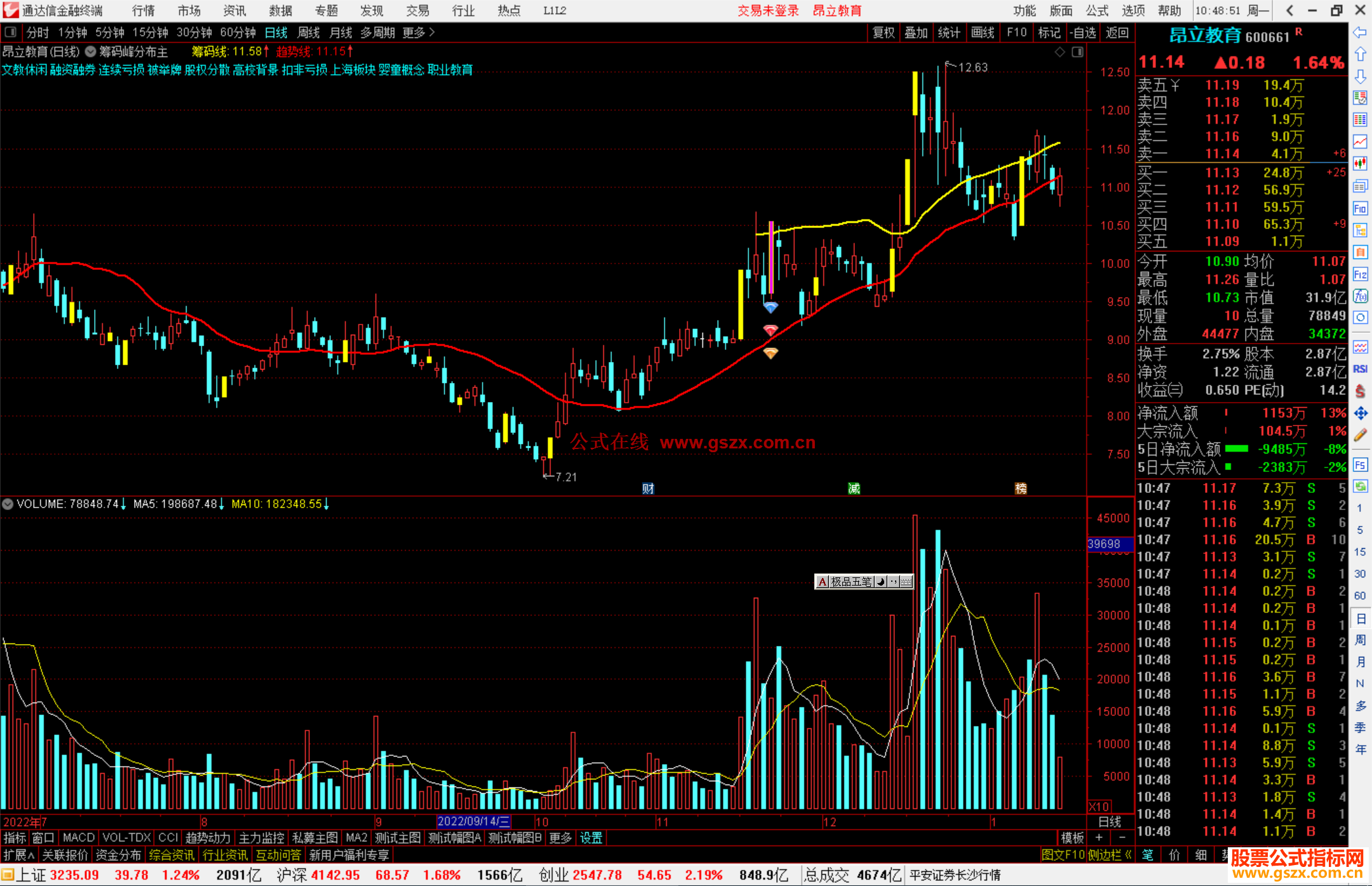Toggle the left panel button beside 分时

click(x=11, y=32)
